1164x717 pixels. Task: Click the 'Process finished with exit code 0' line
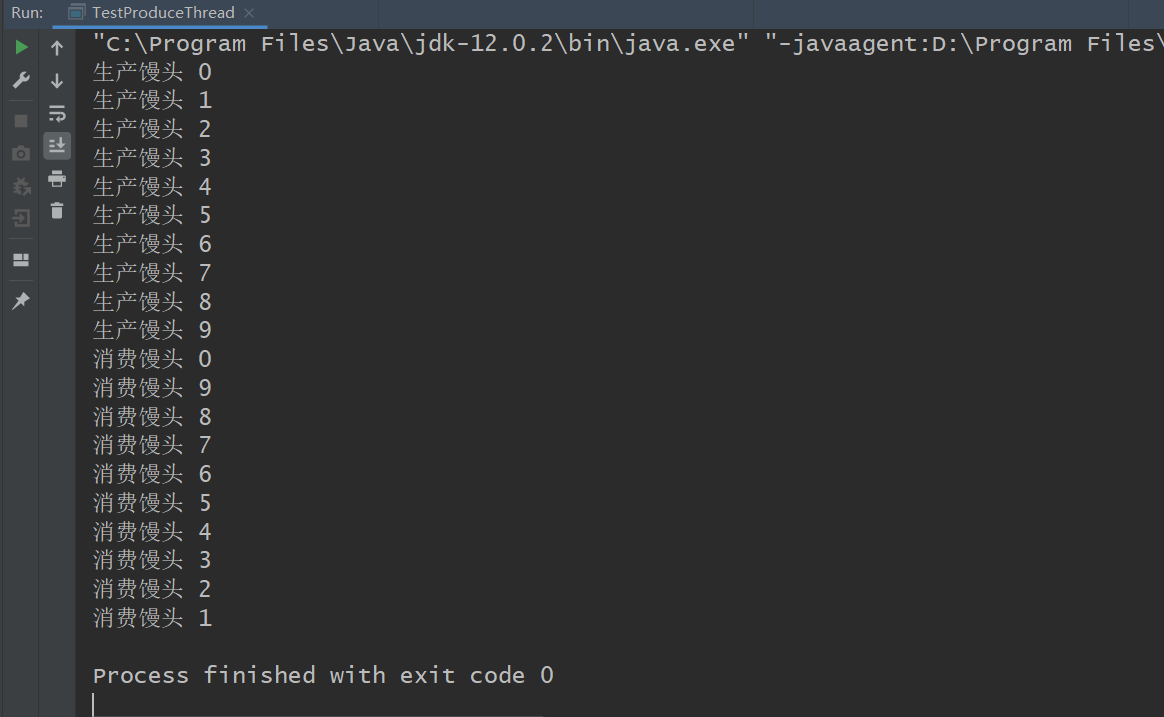pyautogui.click(x=323, y=675)
